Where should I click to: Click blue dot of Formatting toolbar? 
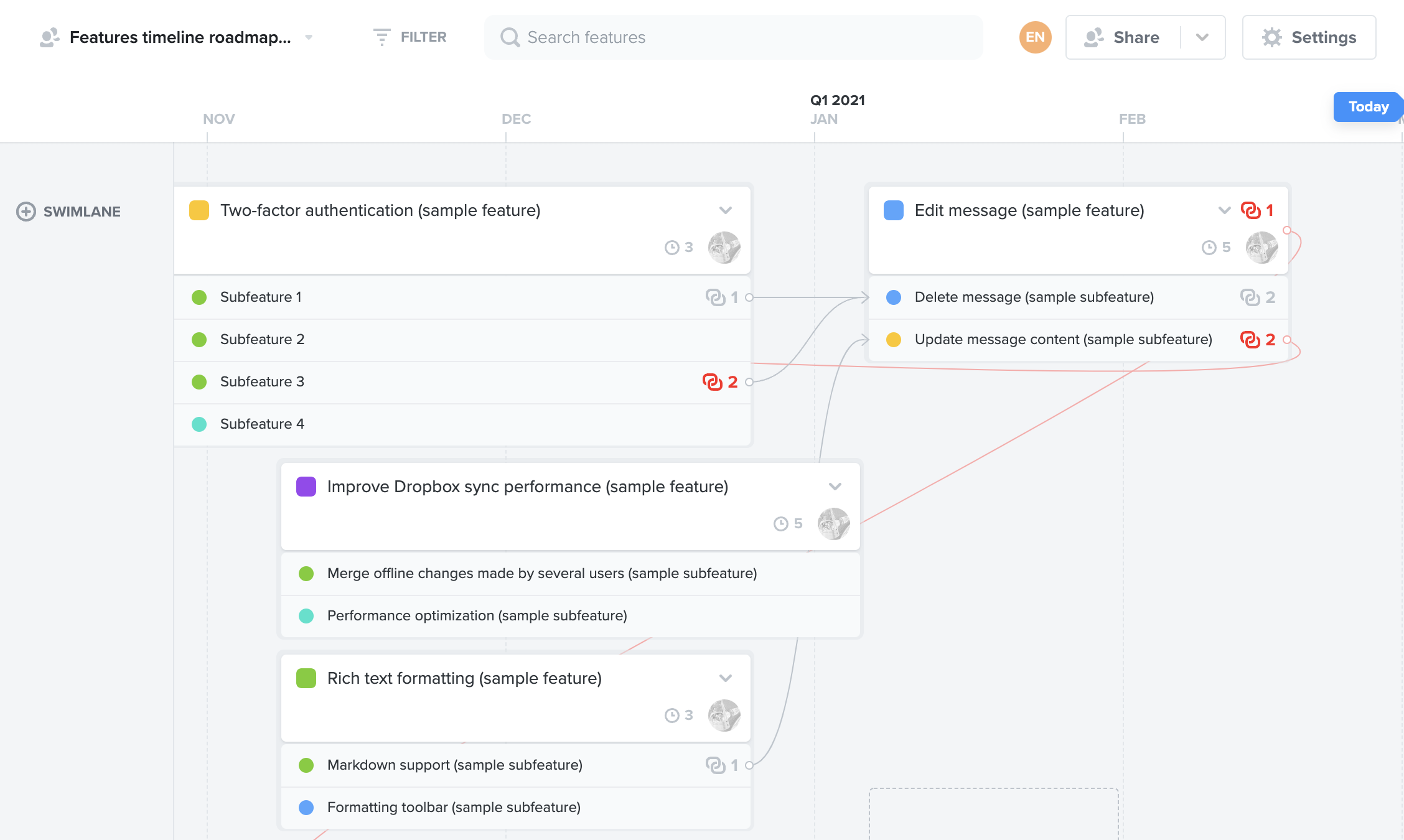[306, 808]
